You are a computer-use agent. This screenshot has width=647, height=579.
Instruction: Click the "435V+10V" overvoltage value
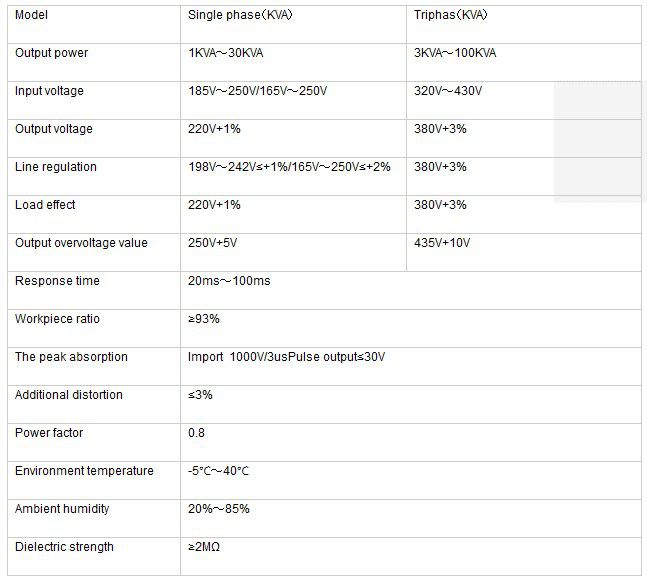pos(442,243)
